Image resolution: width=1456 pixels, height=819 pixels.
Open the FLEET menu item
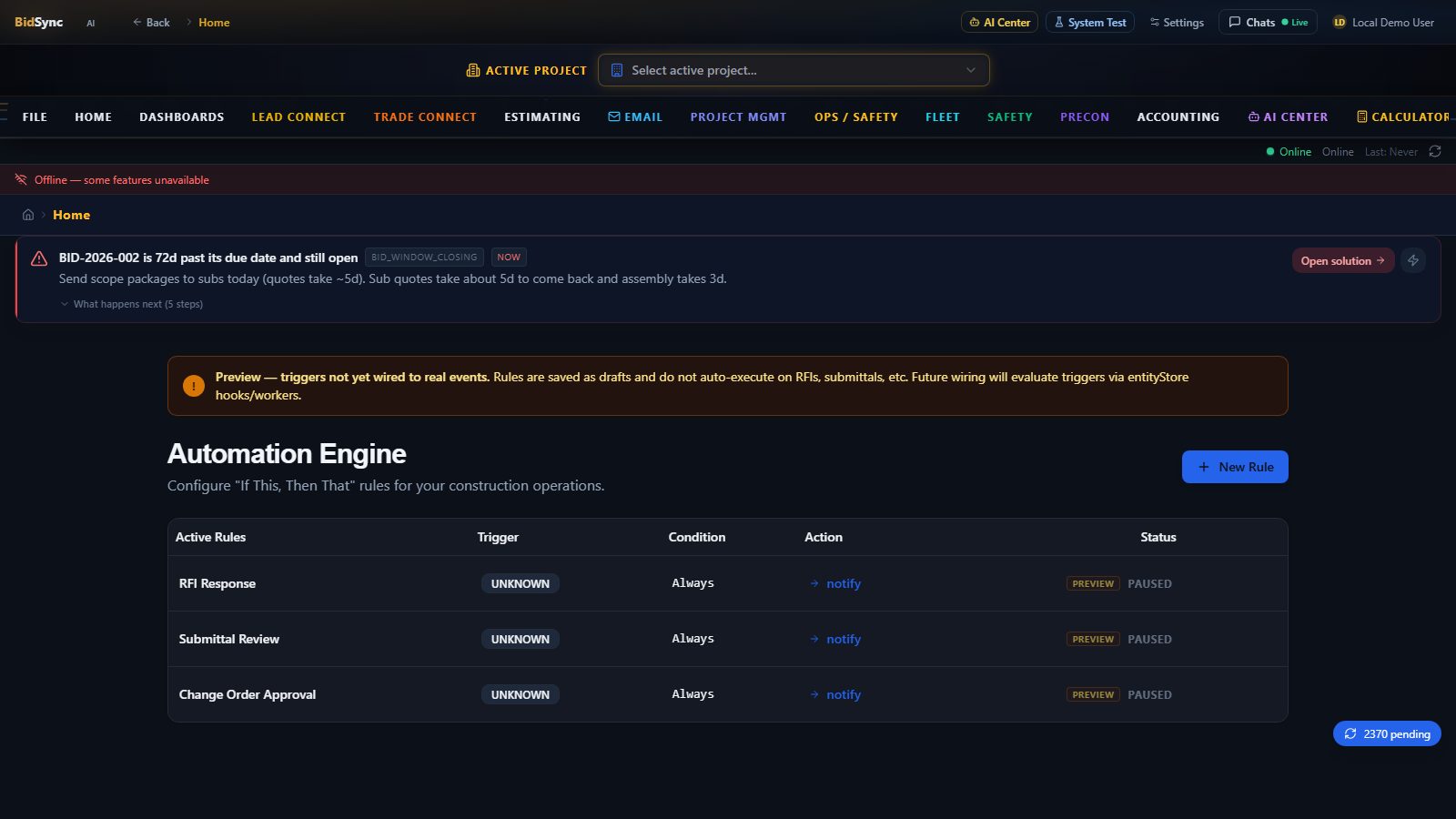tap(943, 116)
